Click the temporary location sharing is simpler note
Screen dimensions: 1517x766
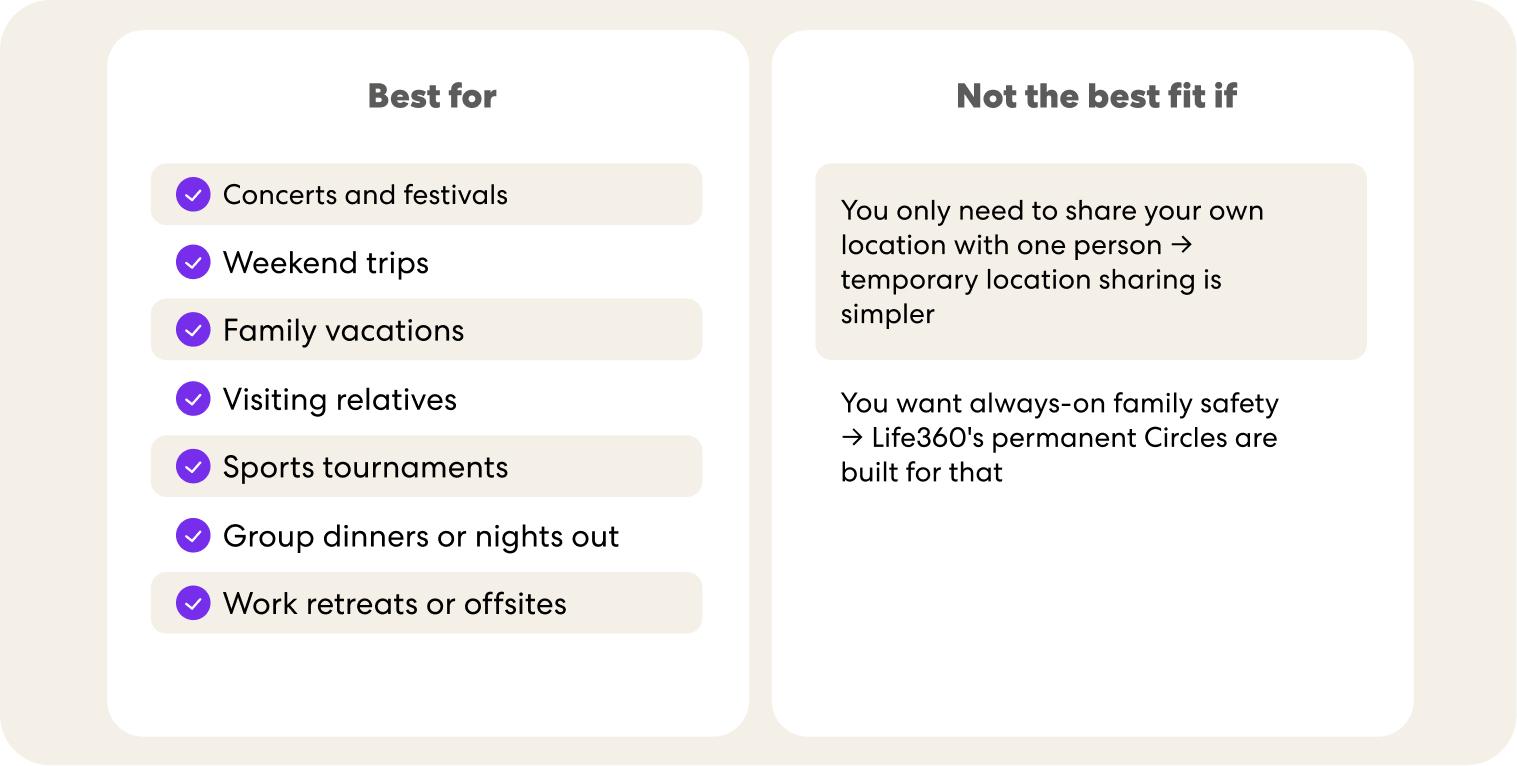click(x=1091, y=262)
